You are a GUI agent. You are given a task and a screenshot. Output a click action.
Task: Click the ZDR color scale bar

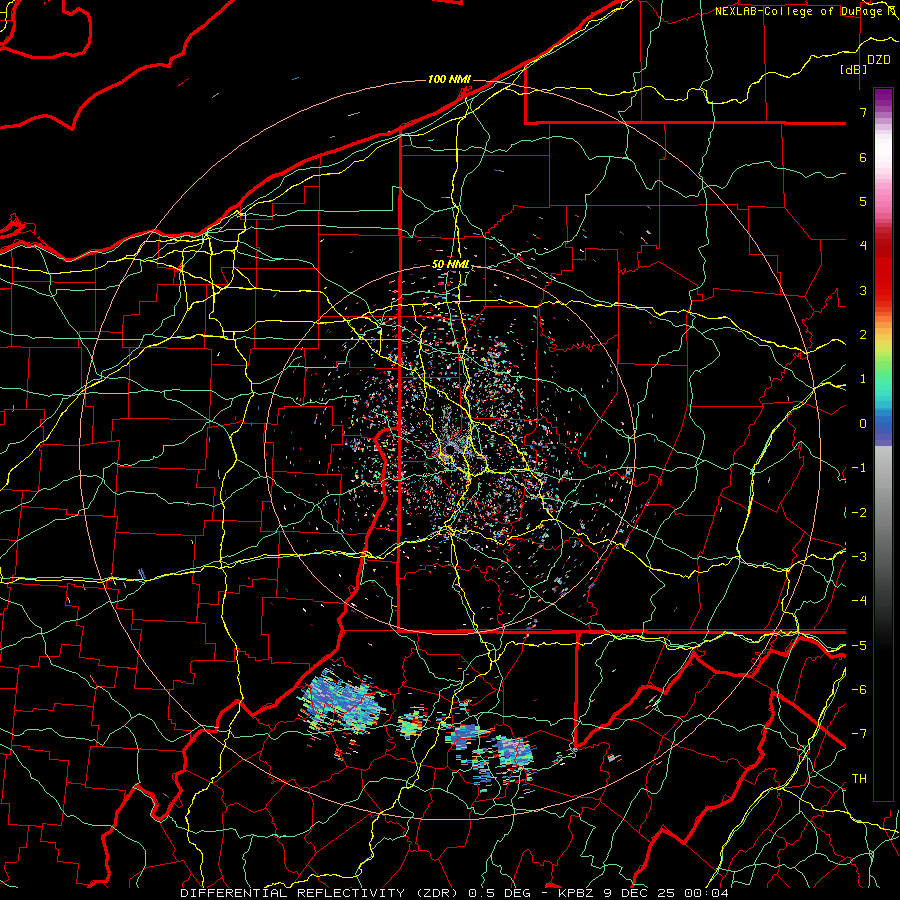click(883, 444)
